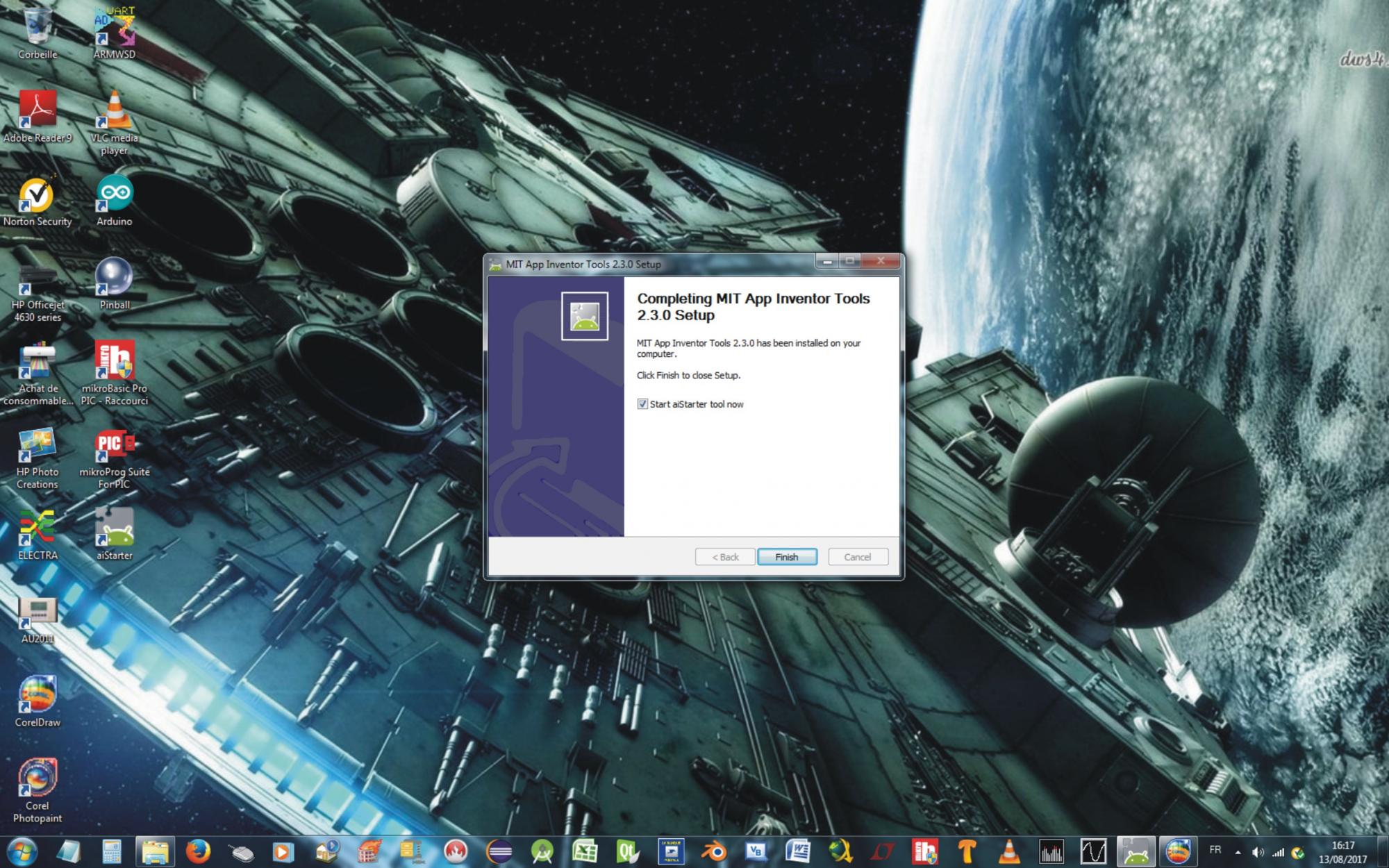Open the mikroProg Suite For PIC icon

115,446
